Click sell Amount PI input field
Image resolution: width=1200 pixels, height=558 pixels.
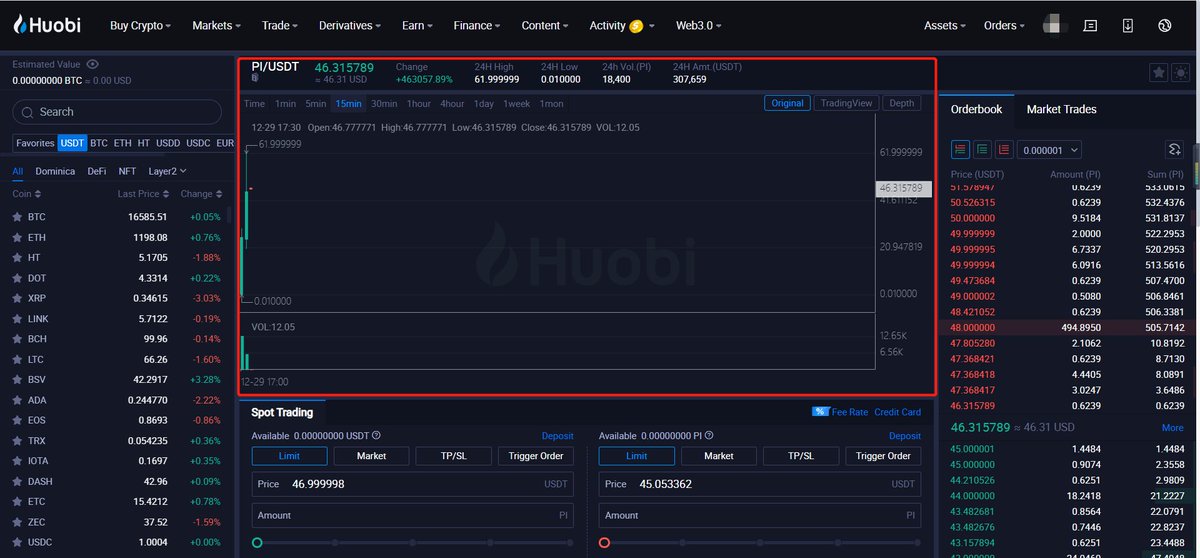(x=760, y=515)
